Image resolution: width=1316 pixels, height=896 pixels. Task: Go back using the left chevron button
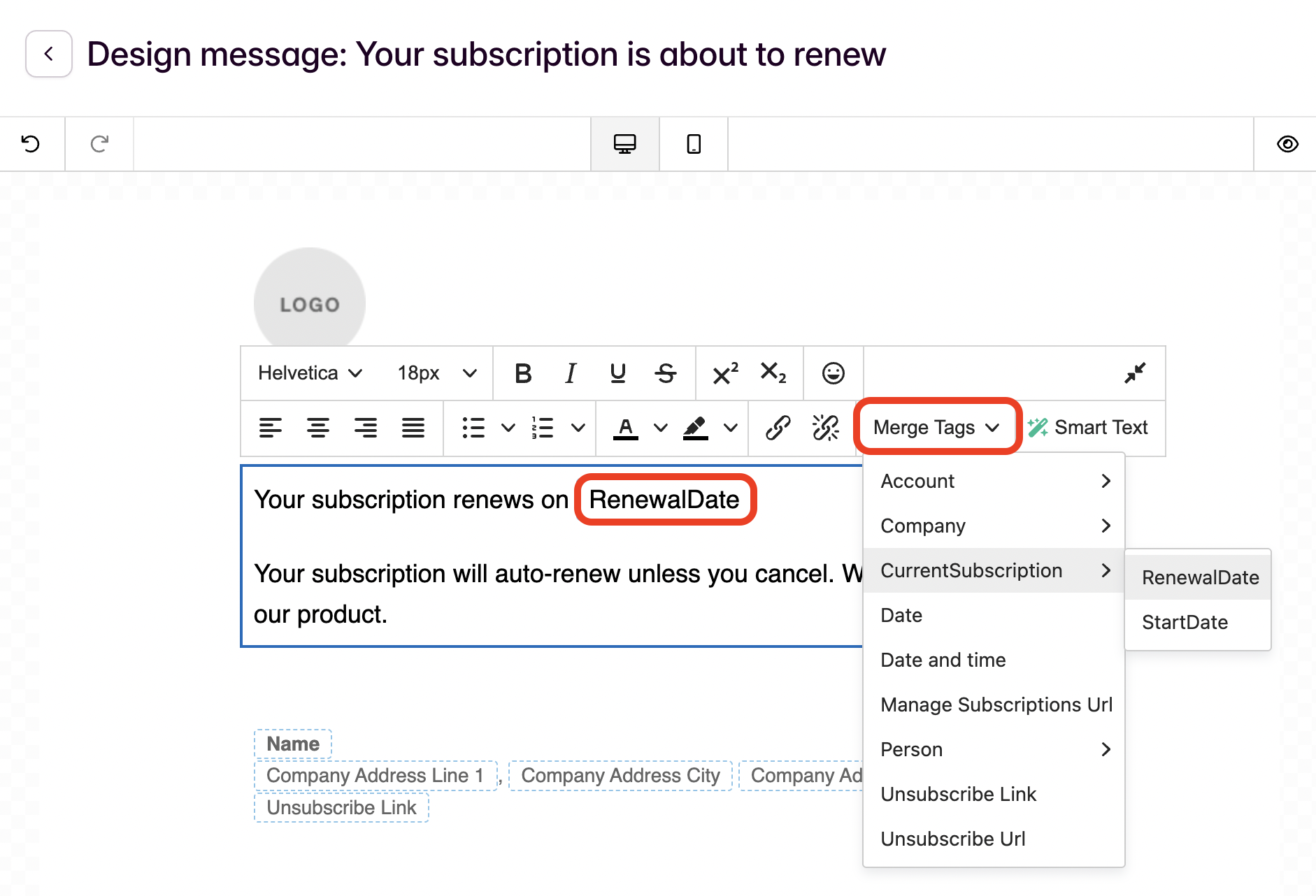click(x=49, y=54)
